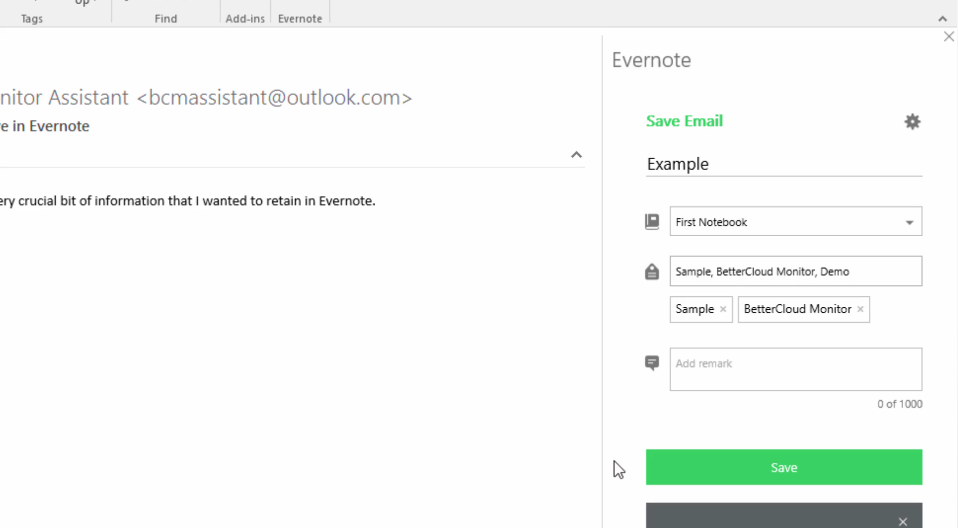Click the remark comment icon
958x528 pixels.
click(652, 363)
